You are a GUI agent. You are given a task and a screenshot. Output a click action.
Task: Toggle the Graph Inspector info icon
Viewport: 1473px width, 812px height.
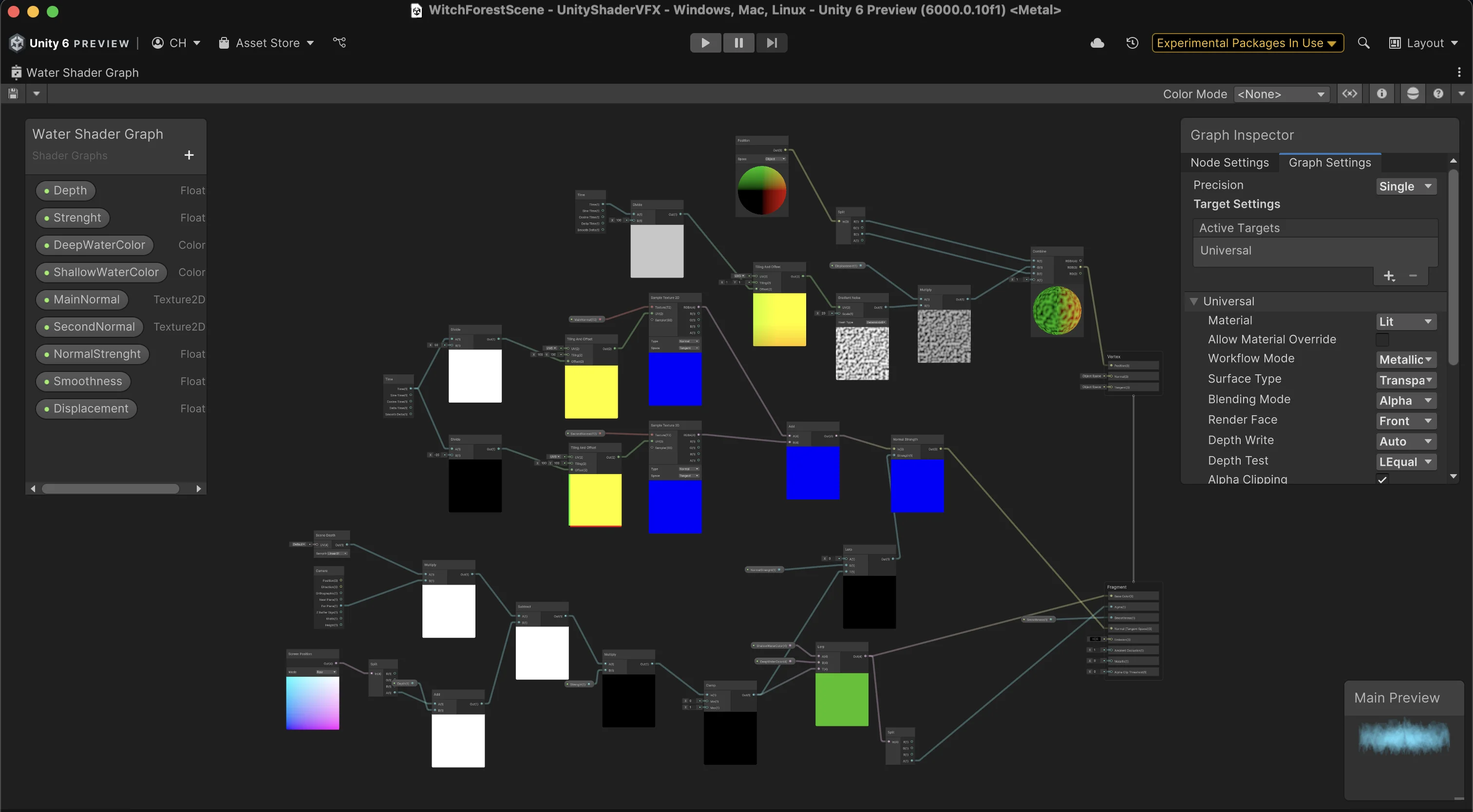pos(1382,94)
